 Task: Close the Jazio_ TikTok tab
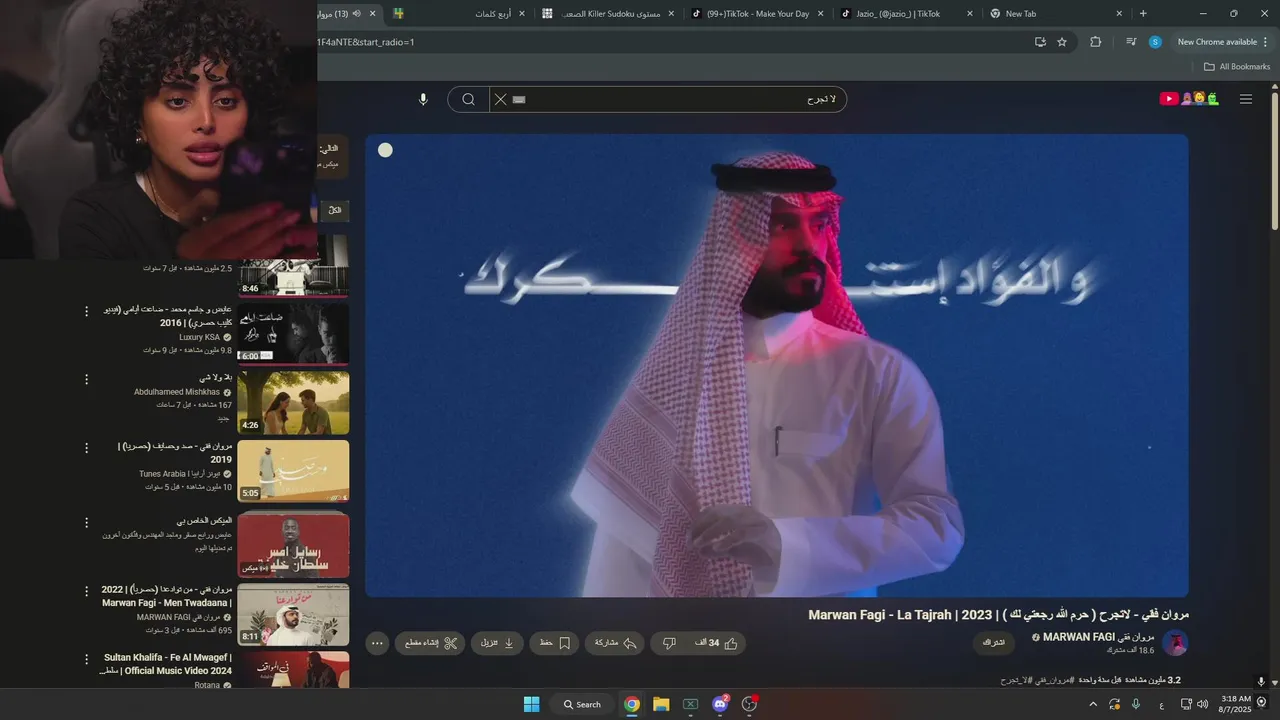coord(970,14)
